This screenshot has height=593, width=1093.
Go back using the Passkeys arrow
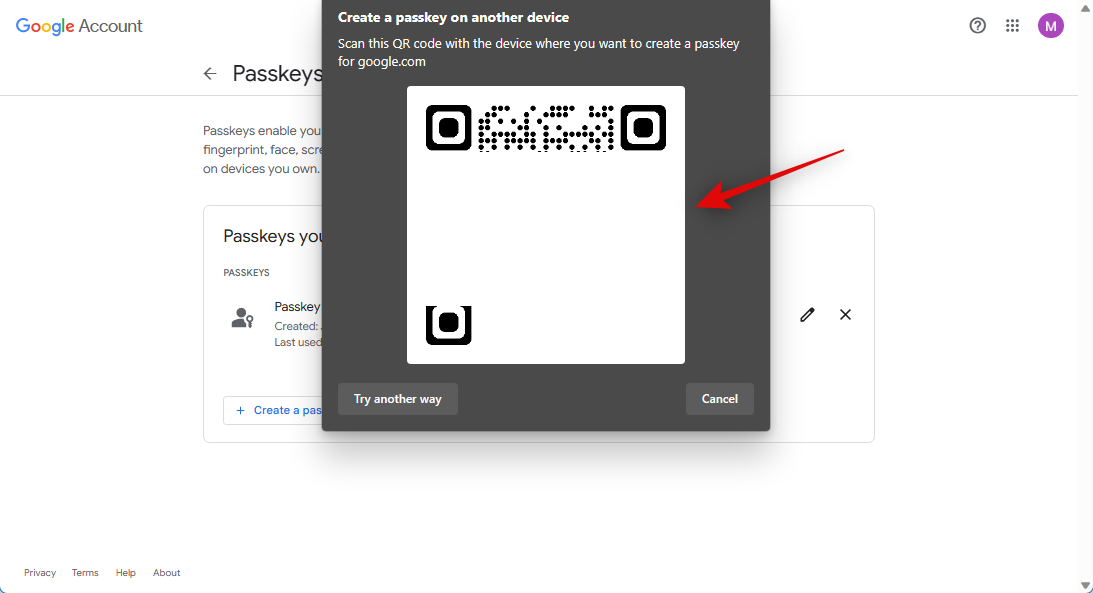210,73
